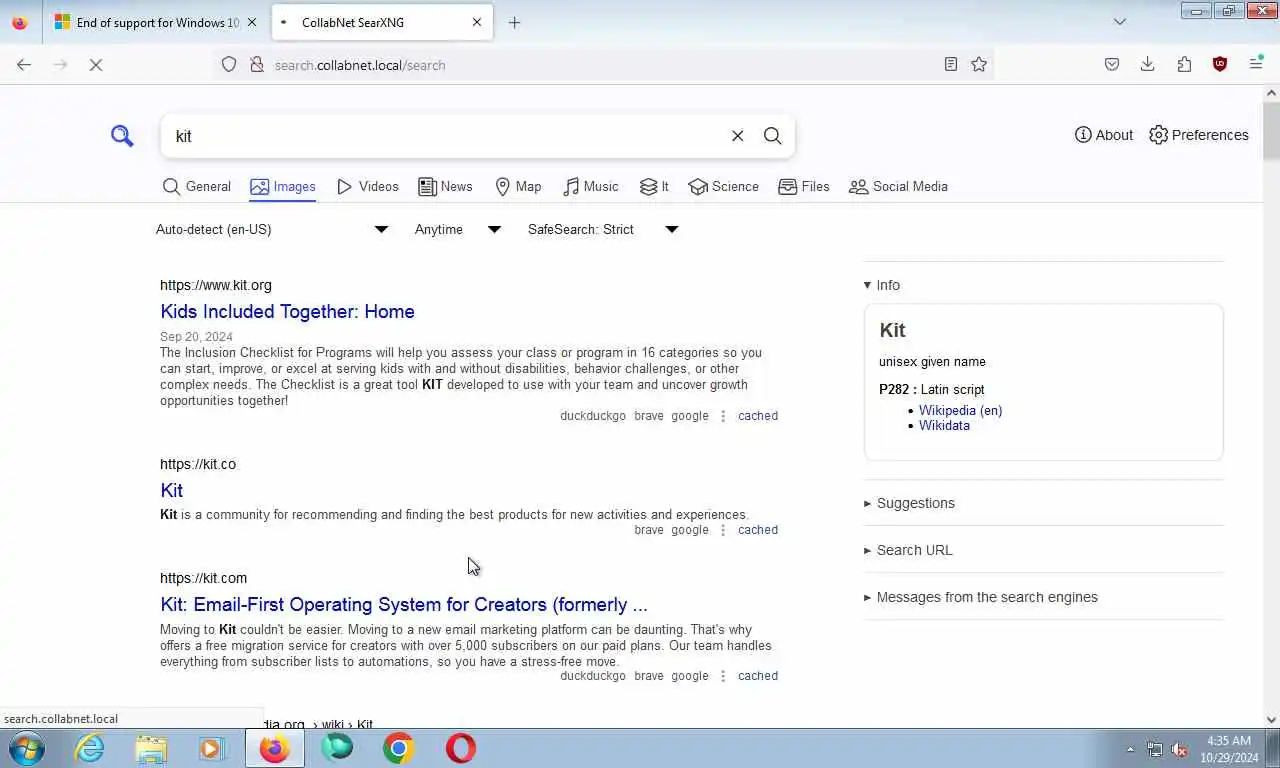Open the It category tab
This screenshot has height=768, width=1280.
(654, 187)
